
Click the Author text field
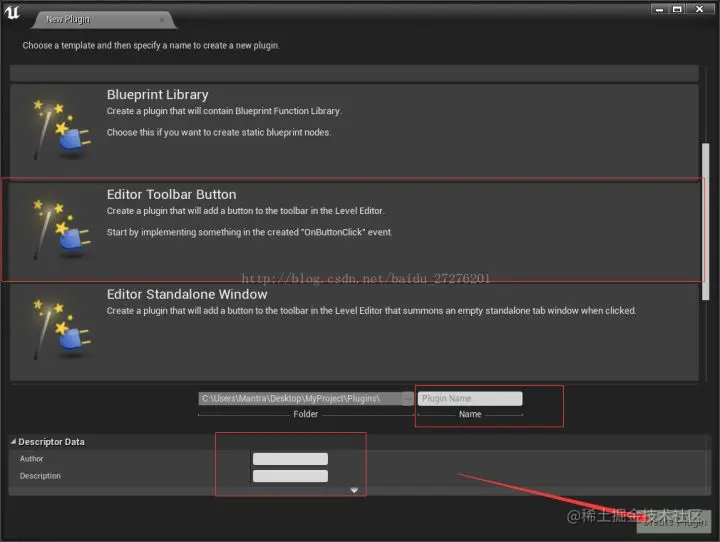point(290,459)
